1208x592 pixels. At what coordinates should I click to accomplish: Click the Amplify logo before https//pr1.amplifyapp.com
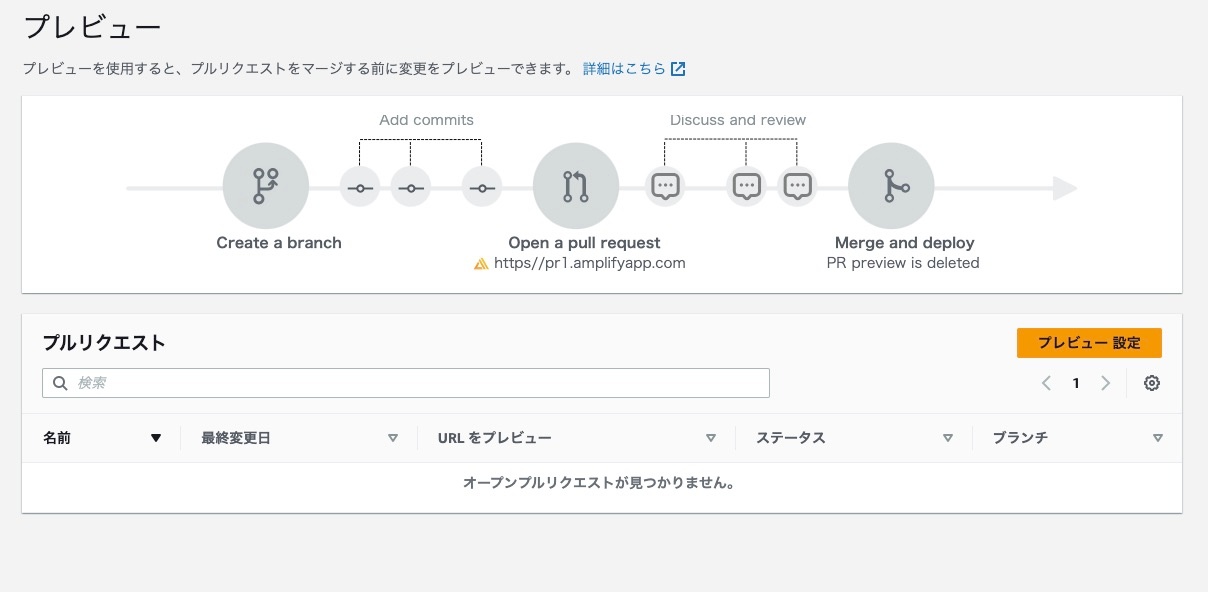(481, 264)
